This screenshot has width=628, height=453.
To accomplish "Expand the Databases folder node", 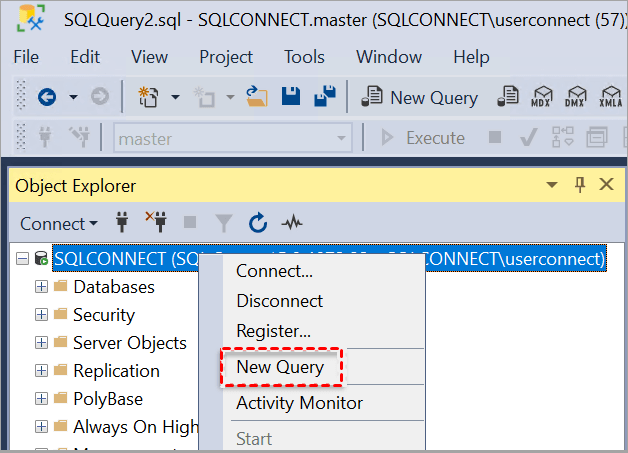I will pos(42,287).
